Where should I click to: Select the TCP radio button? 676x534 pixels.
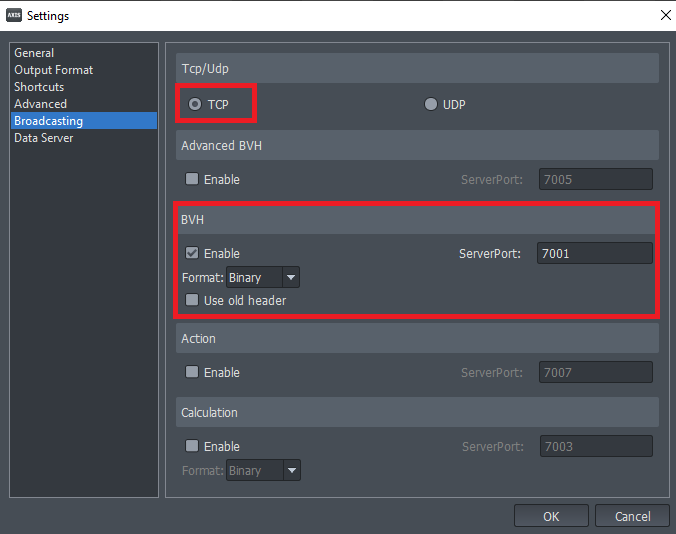point(195,104)
